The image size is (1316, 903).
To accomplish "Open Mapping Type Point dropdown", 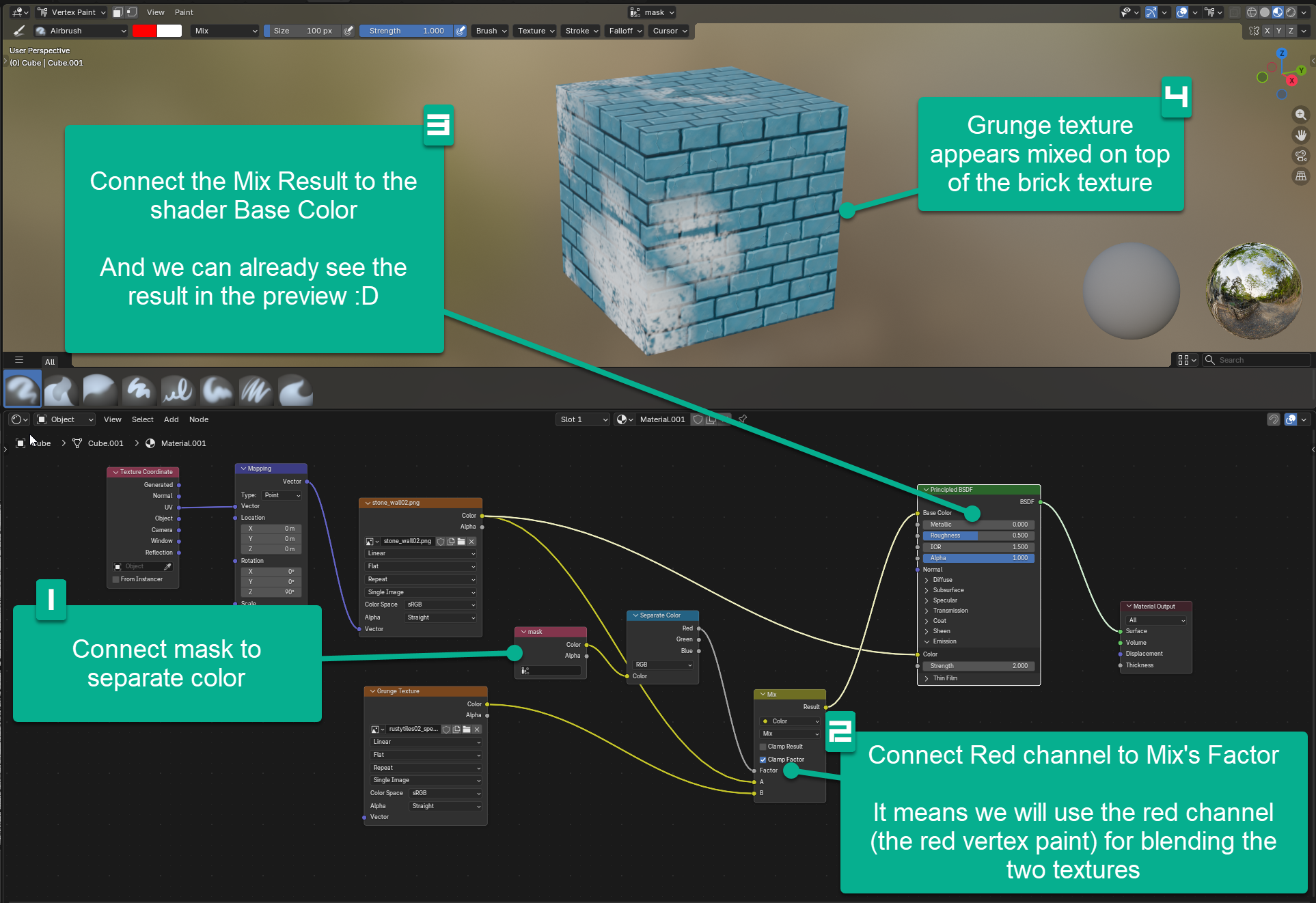I will 282,495.
